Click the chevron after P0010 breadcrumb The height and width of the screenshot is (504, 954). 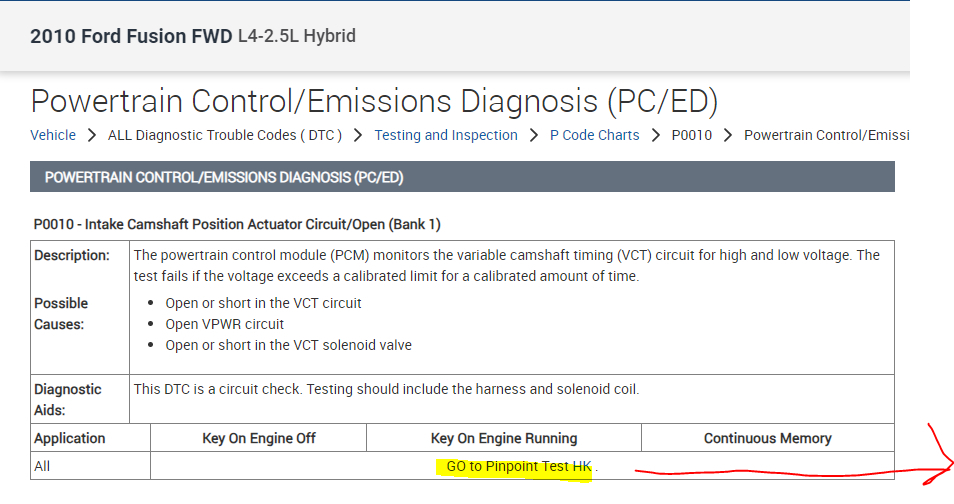tap(728, 135)
